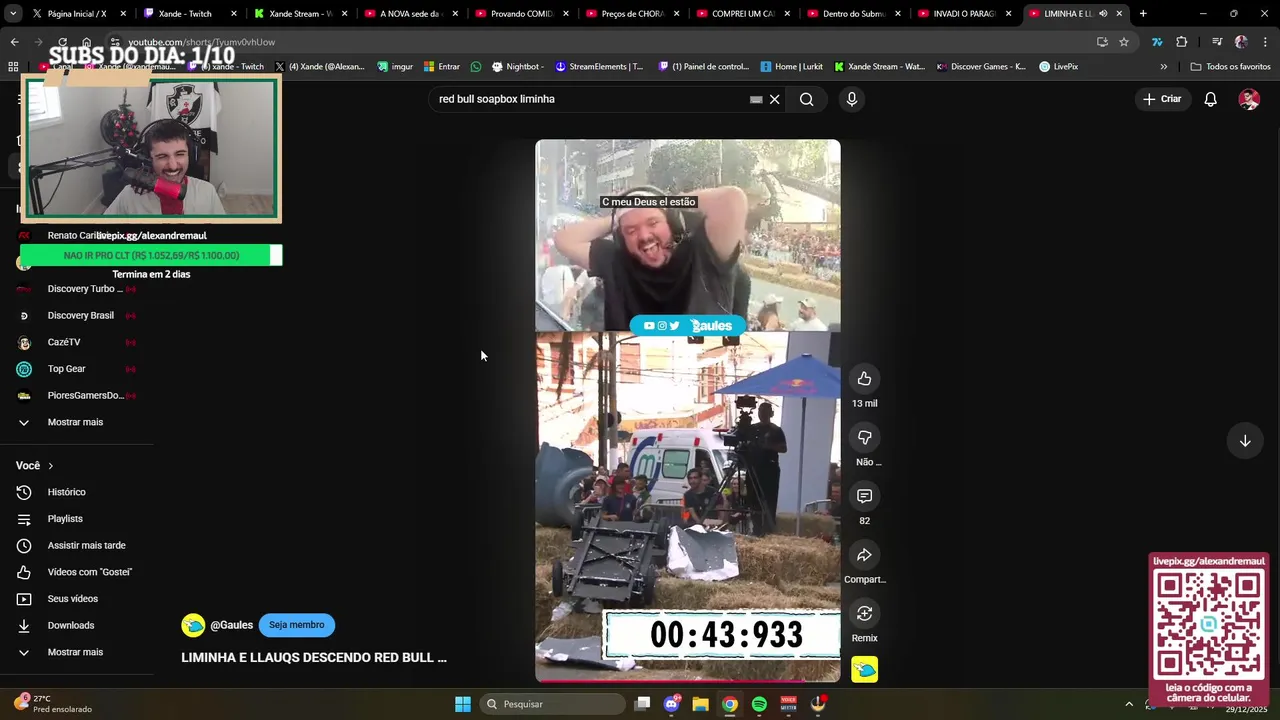
Task: Open the Home | Lurkit bookmark
Action: tap(791, 67)
